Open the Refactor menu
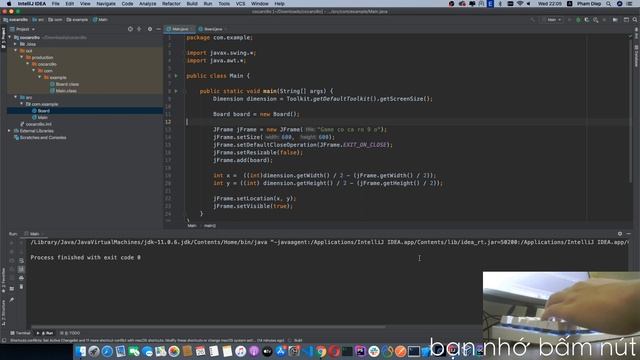Viewport: 640px width, 360px height. click(x=171, y=4)
